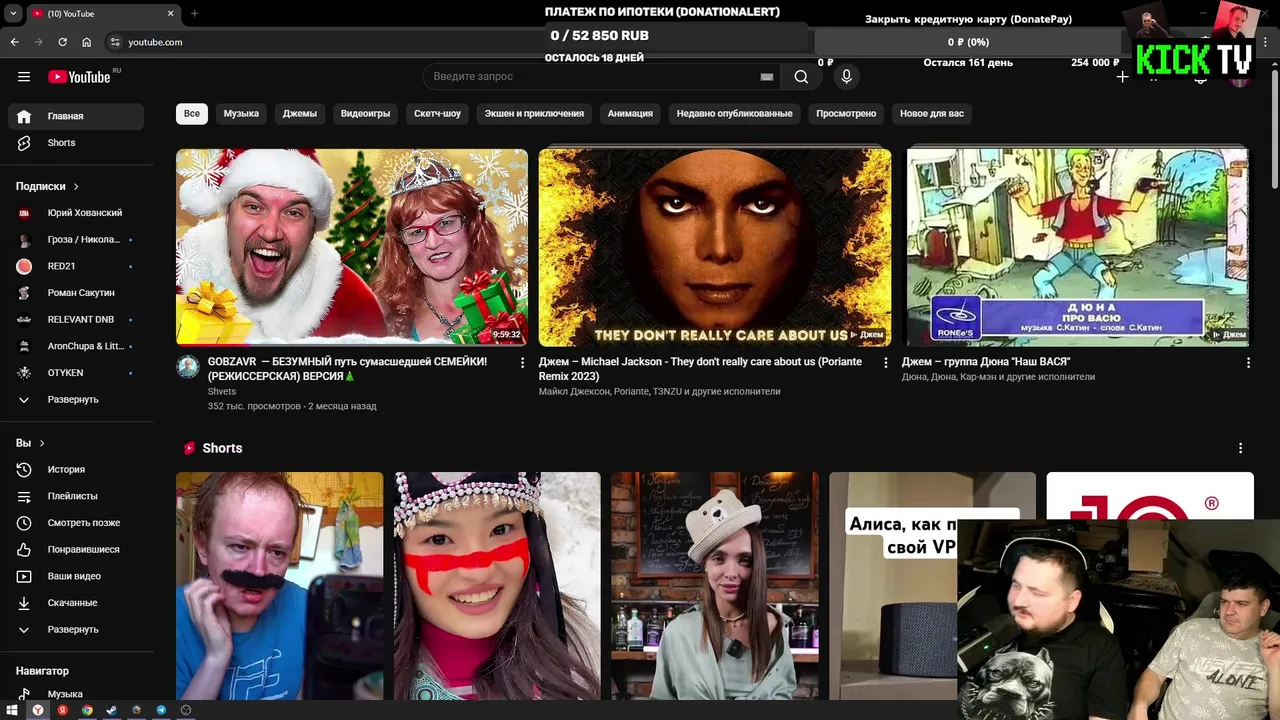
Task: Open the GOBZAVR video title
Action: [x=347, y=369]
